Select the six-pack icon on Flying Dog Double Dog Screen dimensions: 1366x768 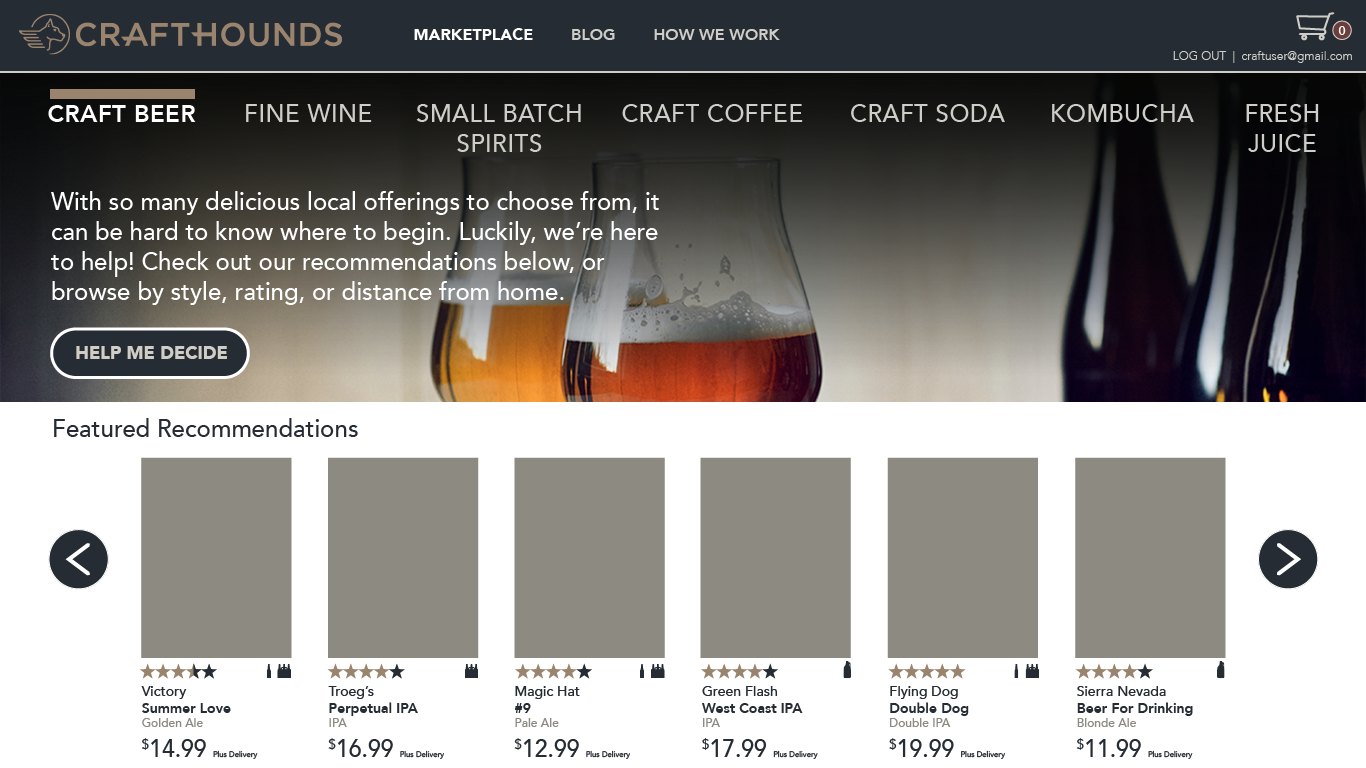click(1033, 671)
